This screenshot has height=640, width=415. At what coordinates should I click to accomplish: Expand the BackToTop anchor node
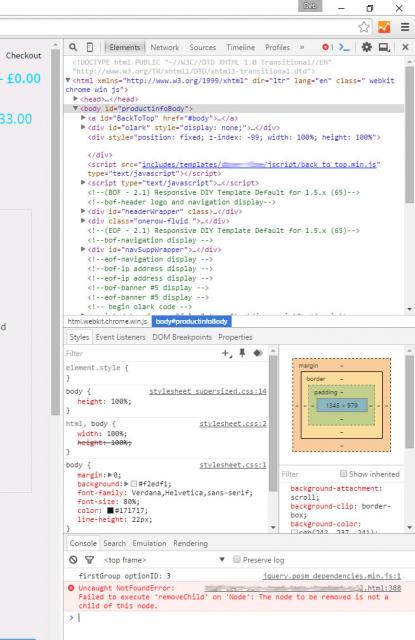coord(83,118)
